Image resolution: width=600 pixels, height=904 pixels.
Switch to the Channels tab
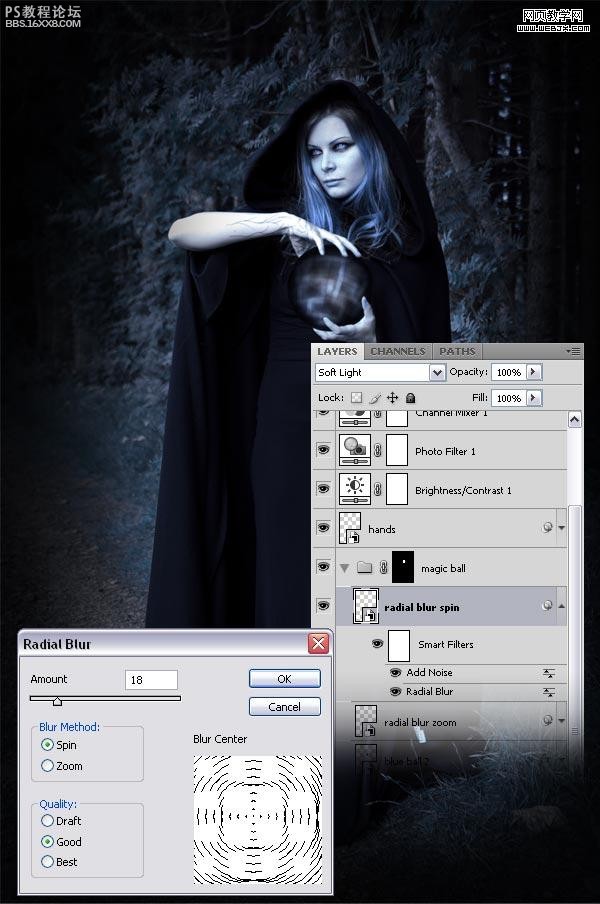pyautogui.click(x=398, y=351)
